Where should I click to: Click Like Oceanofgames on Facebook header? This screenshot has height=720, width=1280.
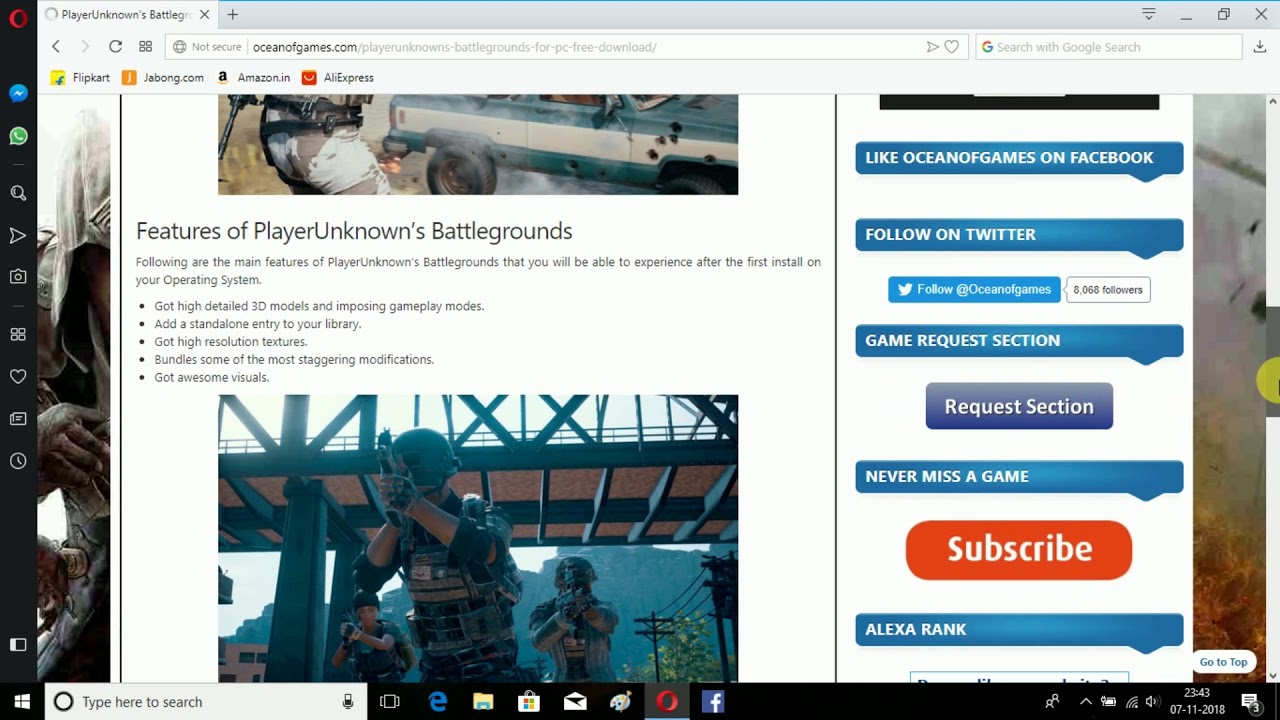click(1019, 158)
